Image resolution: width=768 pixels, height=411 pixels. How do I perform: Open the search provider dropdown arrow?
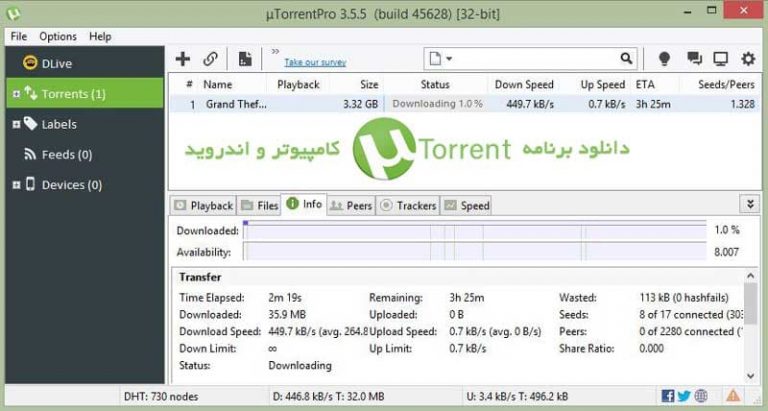click(x=449, y=59)
